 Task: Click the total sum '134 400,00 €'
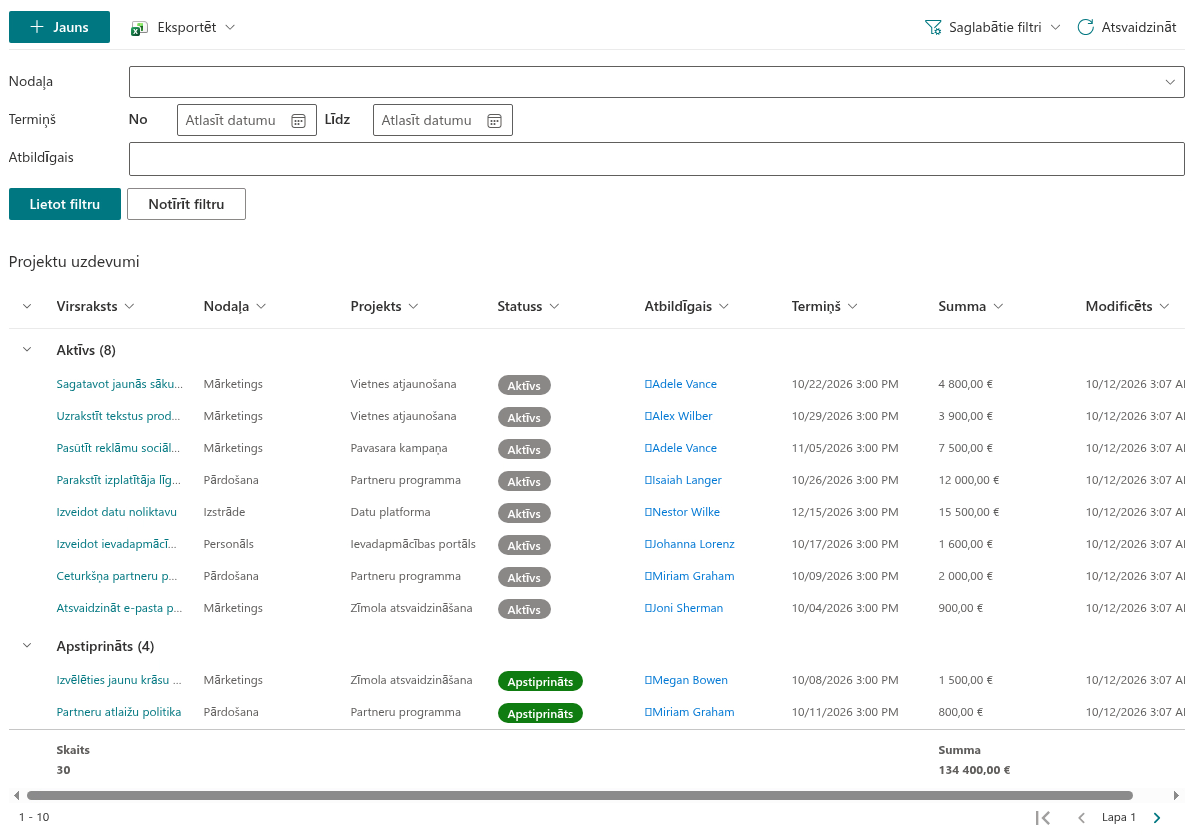tap(974, 770)
